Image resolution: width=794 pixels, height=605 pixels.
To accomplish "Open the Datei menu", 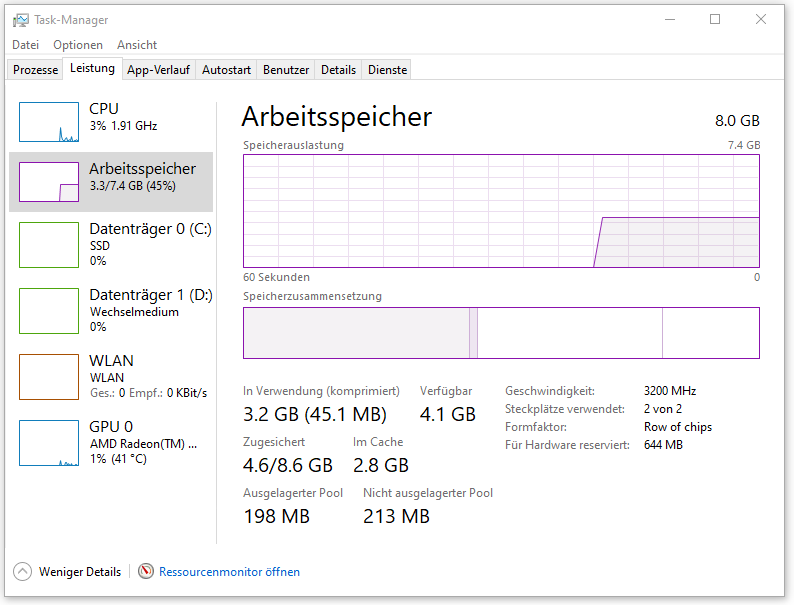I will click(25, 45).
